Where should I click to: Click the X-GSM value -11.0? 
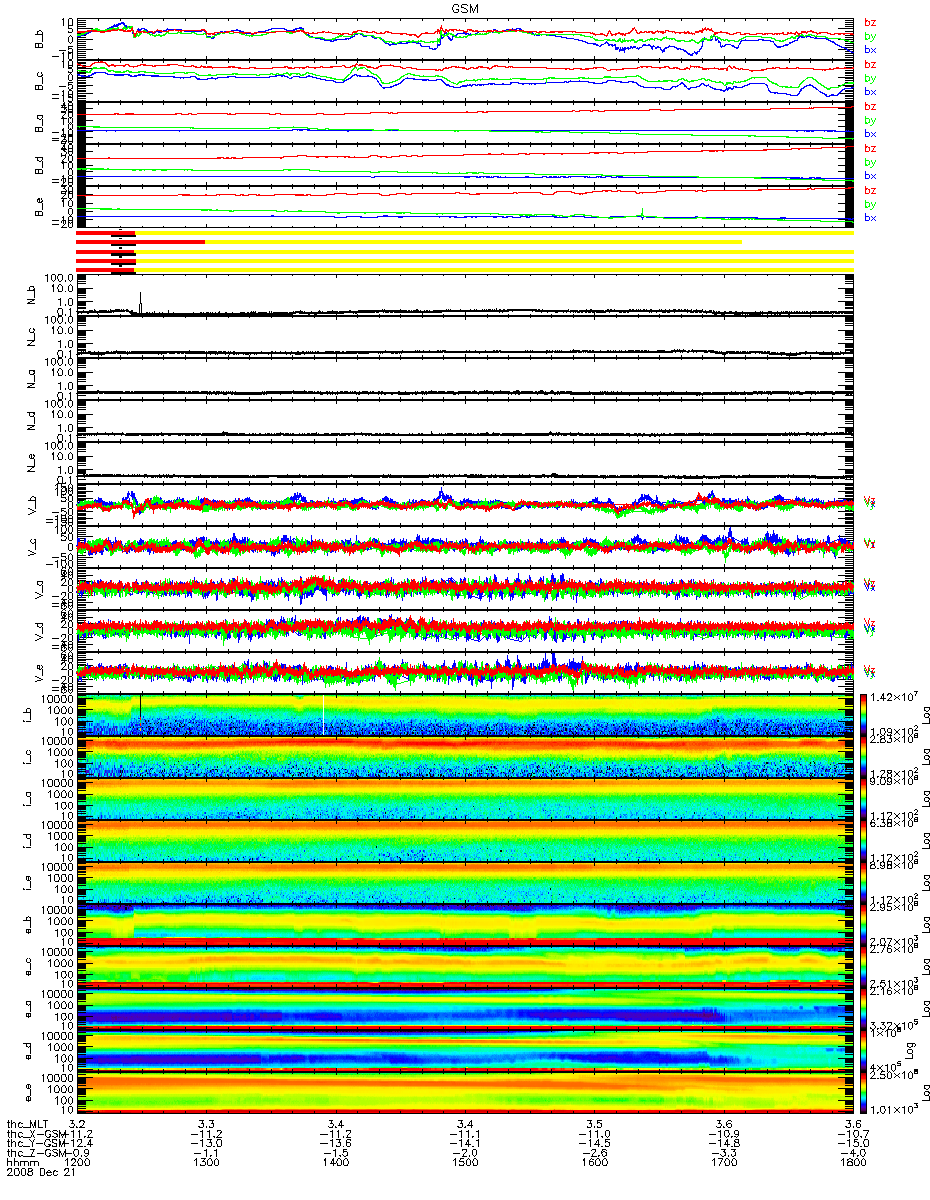[x=594, y=1133]
